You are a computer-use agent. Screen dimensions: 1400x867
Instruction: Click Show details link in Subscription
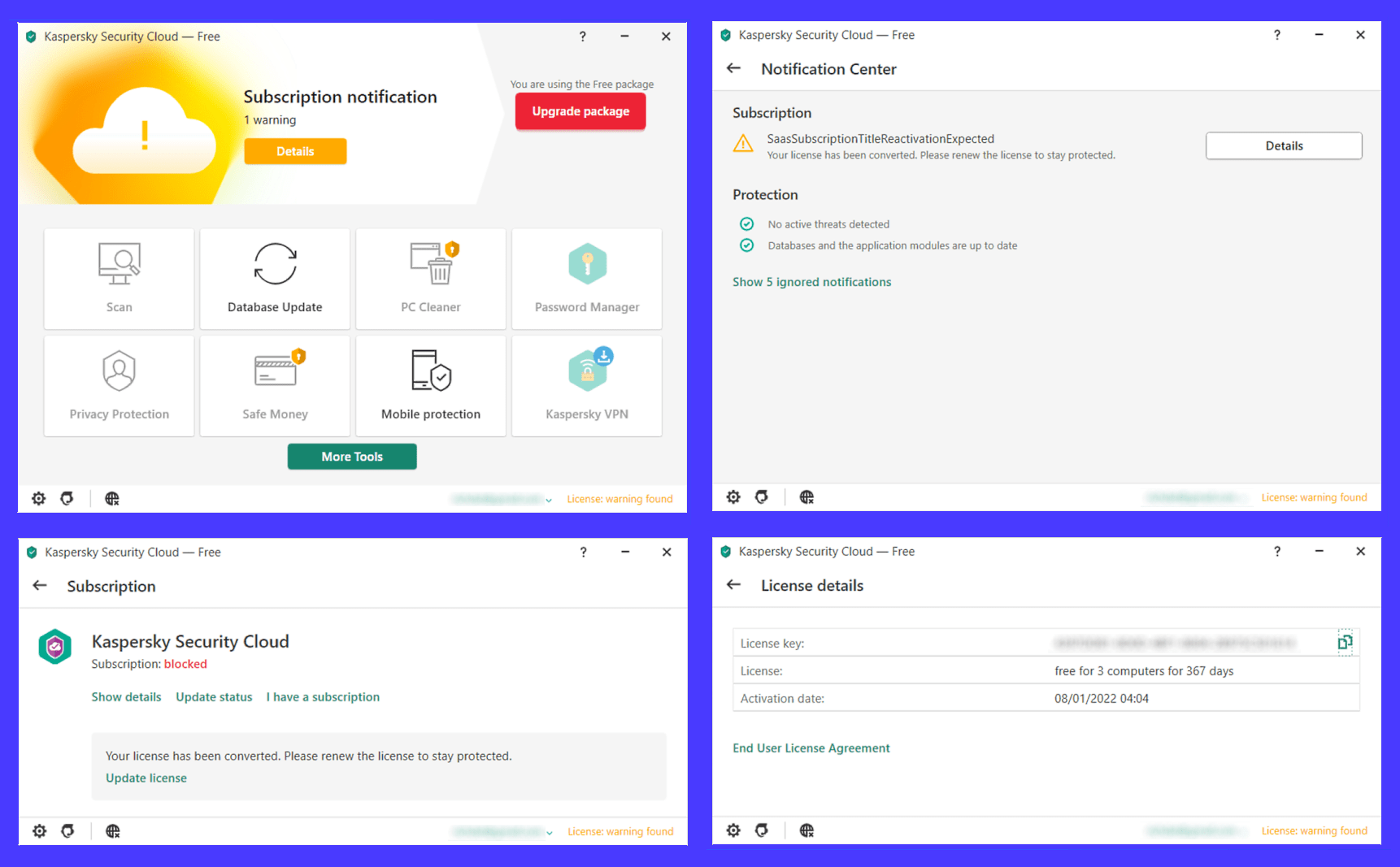pyautogui.click(x=126, y=697)
